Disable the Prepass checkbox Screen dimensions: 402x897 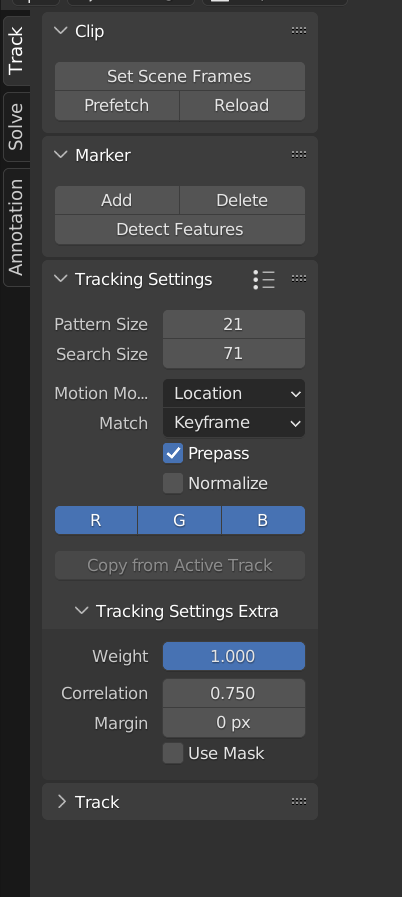173,453
